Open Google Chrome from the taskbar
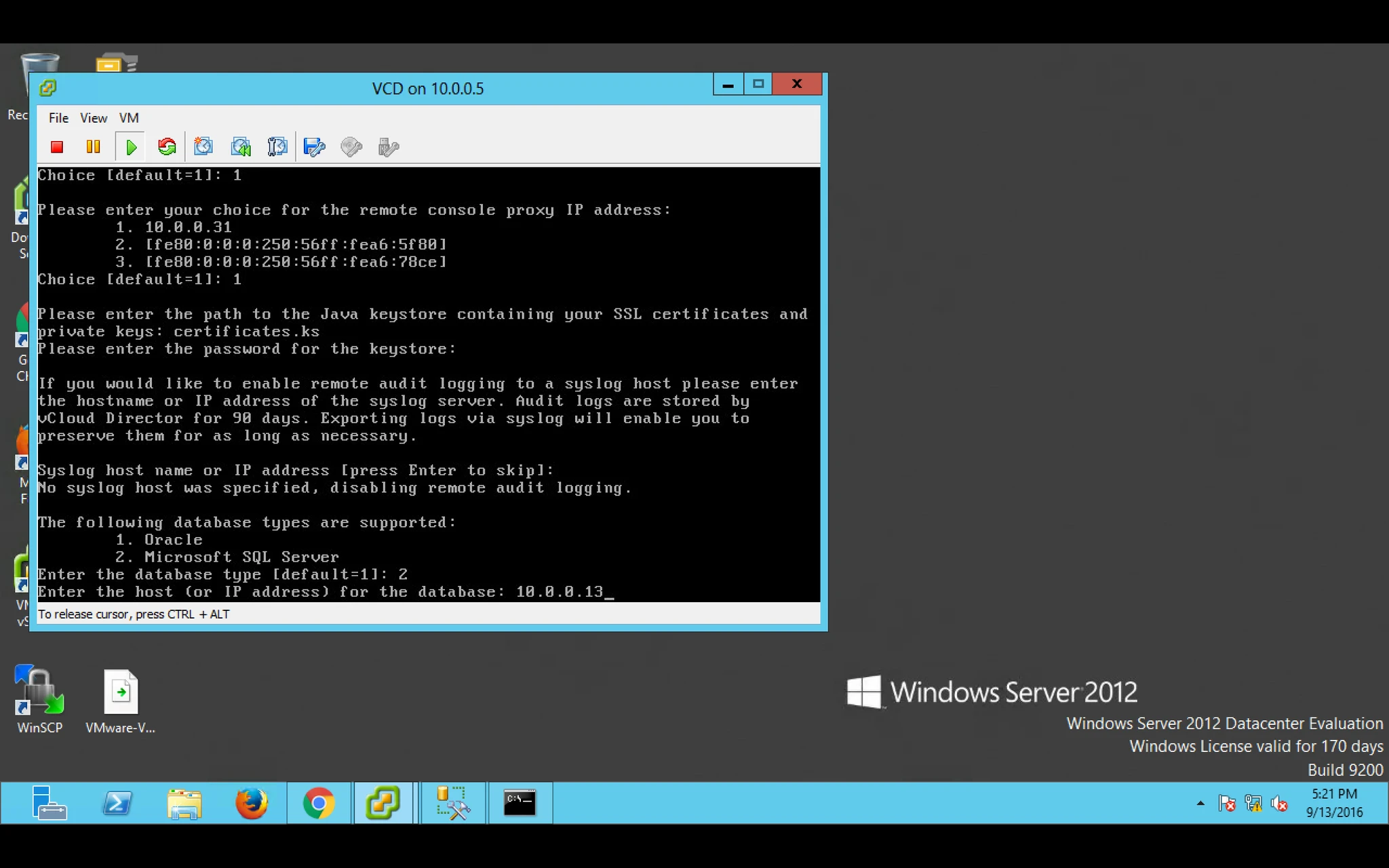Viewport: 1389px width, 868px height. tap(319, 804)
